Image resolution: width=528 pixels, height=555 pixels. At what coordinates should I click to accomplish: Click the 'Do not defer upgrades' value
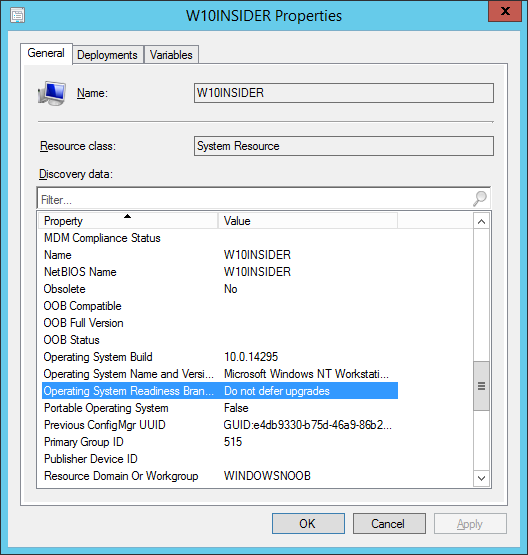pos(277,391)
